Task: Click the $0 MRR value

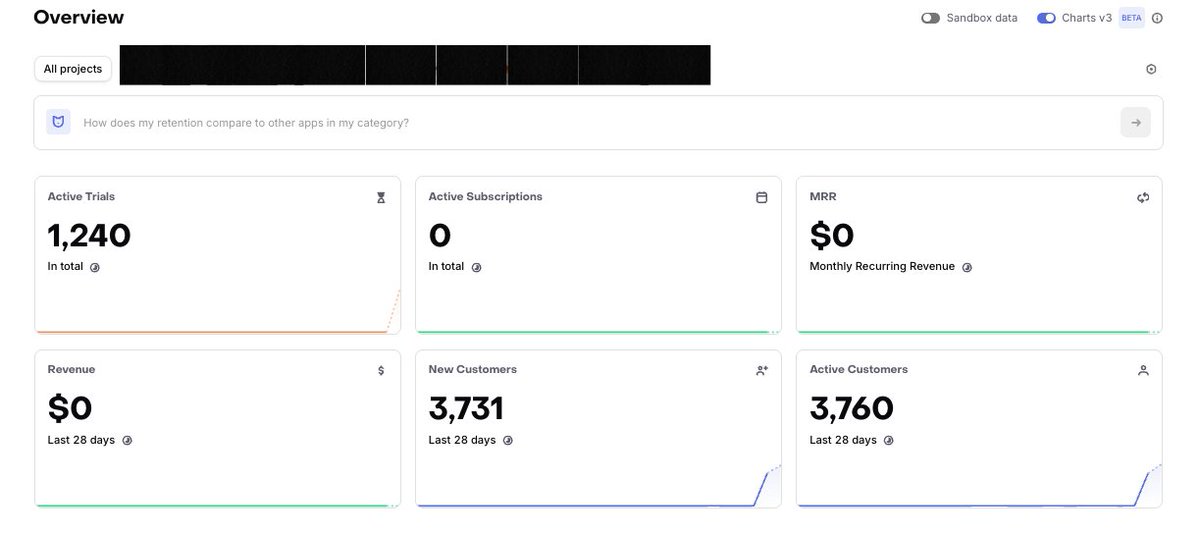Action: (831, 236)
